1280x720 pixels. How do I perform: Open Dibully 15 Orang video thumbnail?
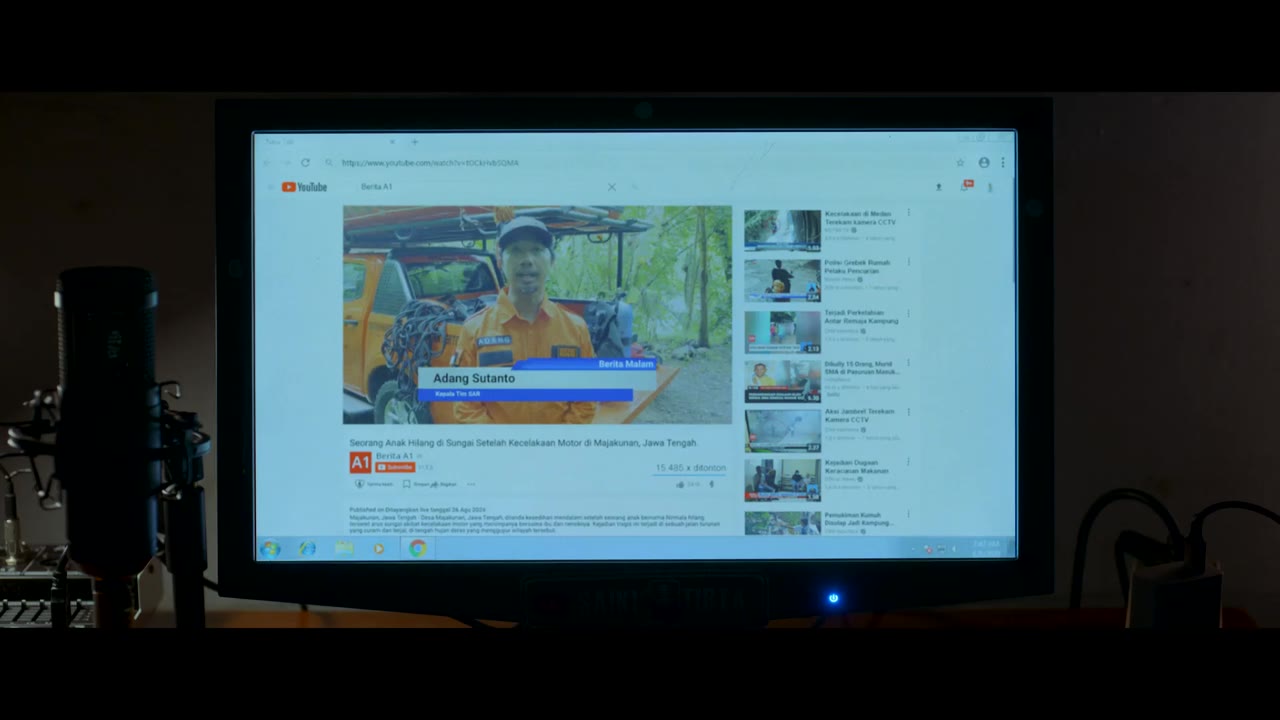[782, 381]
